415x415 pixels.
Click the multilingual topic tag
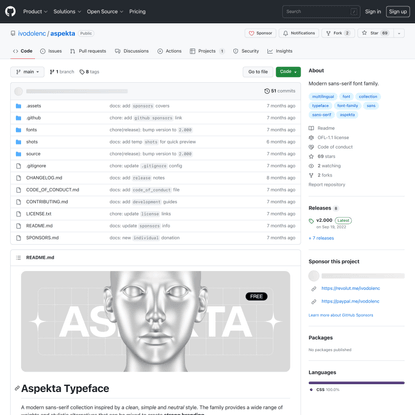pyautogui.click(x=323, y=97)
